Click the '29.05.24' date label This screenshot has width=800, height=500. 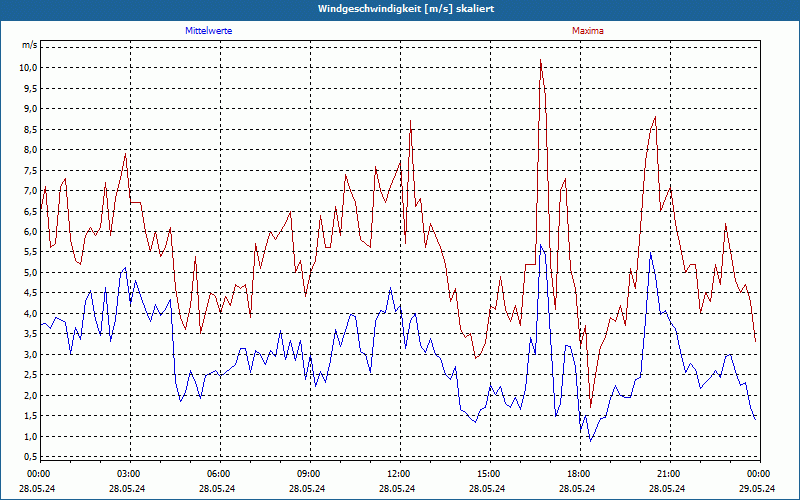(x=757, y=488)
